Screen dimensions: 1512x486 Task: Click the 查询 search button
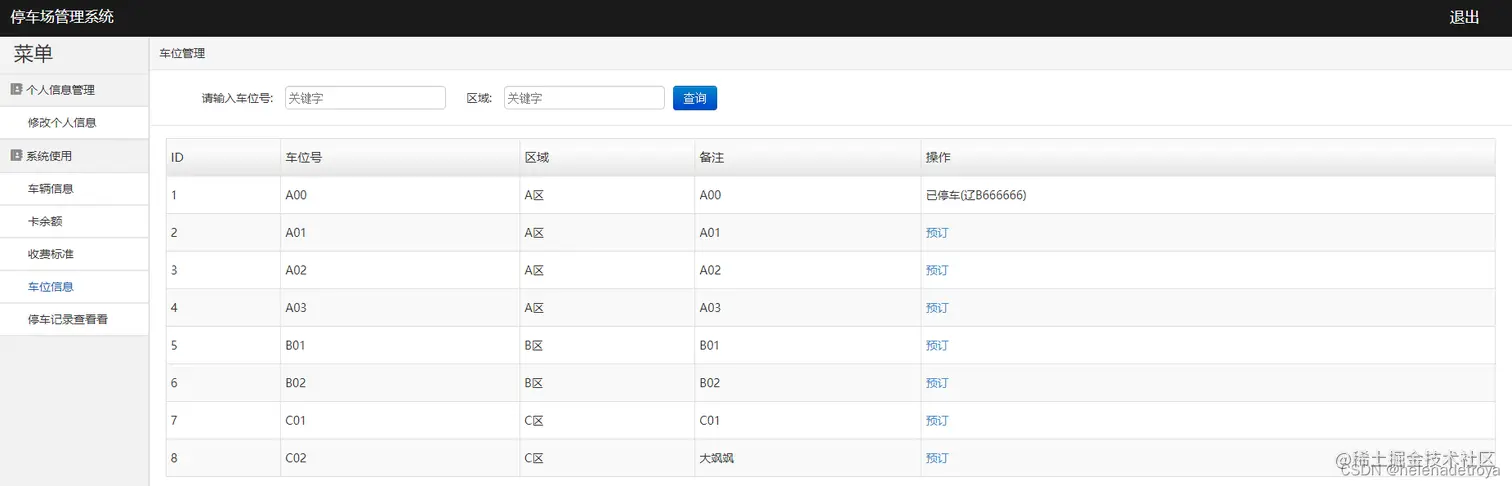[695, 98]
